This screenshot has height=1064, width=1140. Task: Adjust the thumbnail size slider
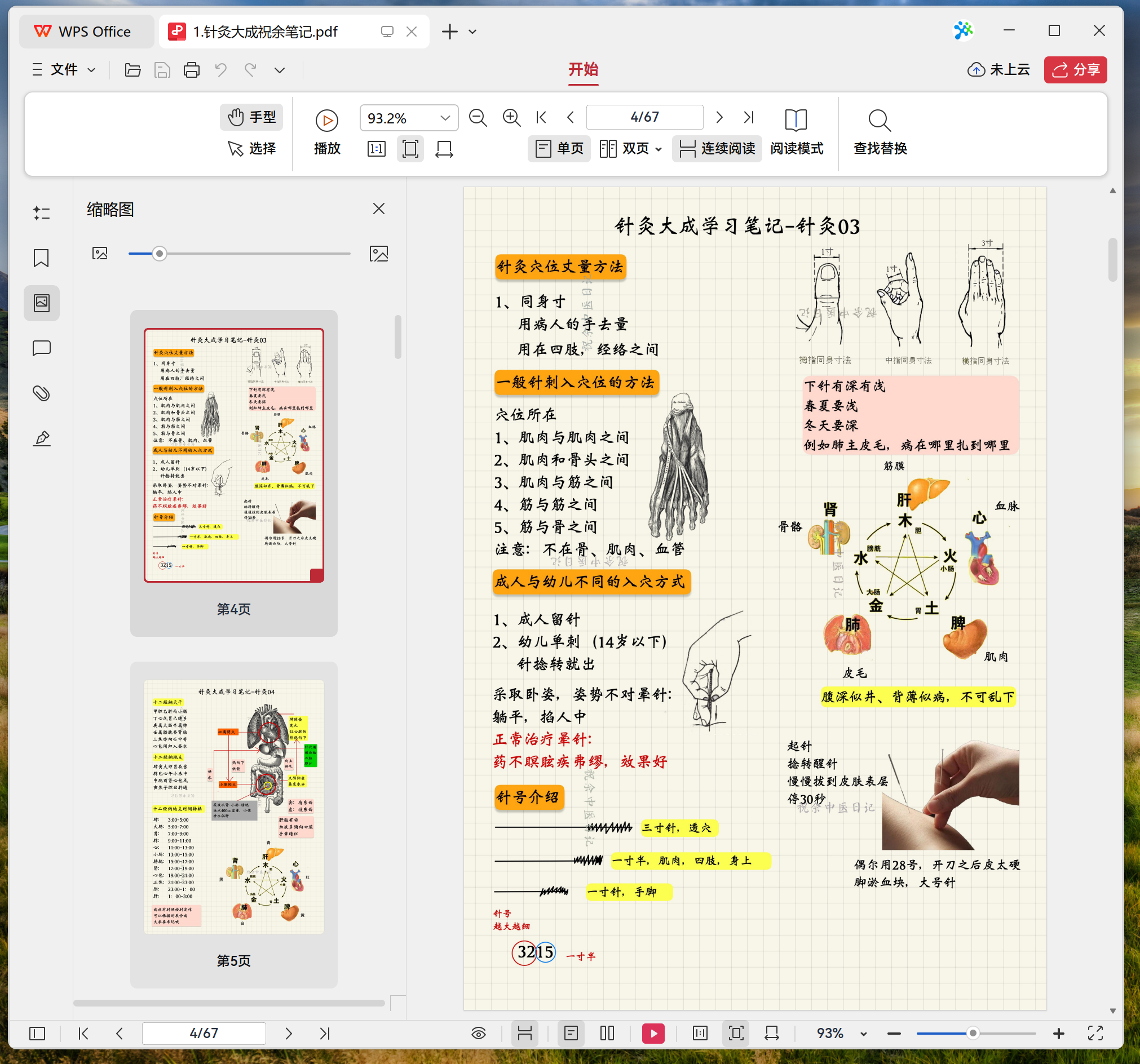pos(160,253)
